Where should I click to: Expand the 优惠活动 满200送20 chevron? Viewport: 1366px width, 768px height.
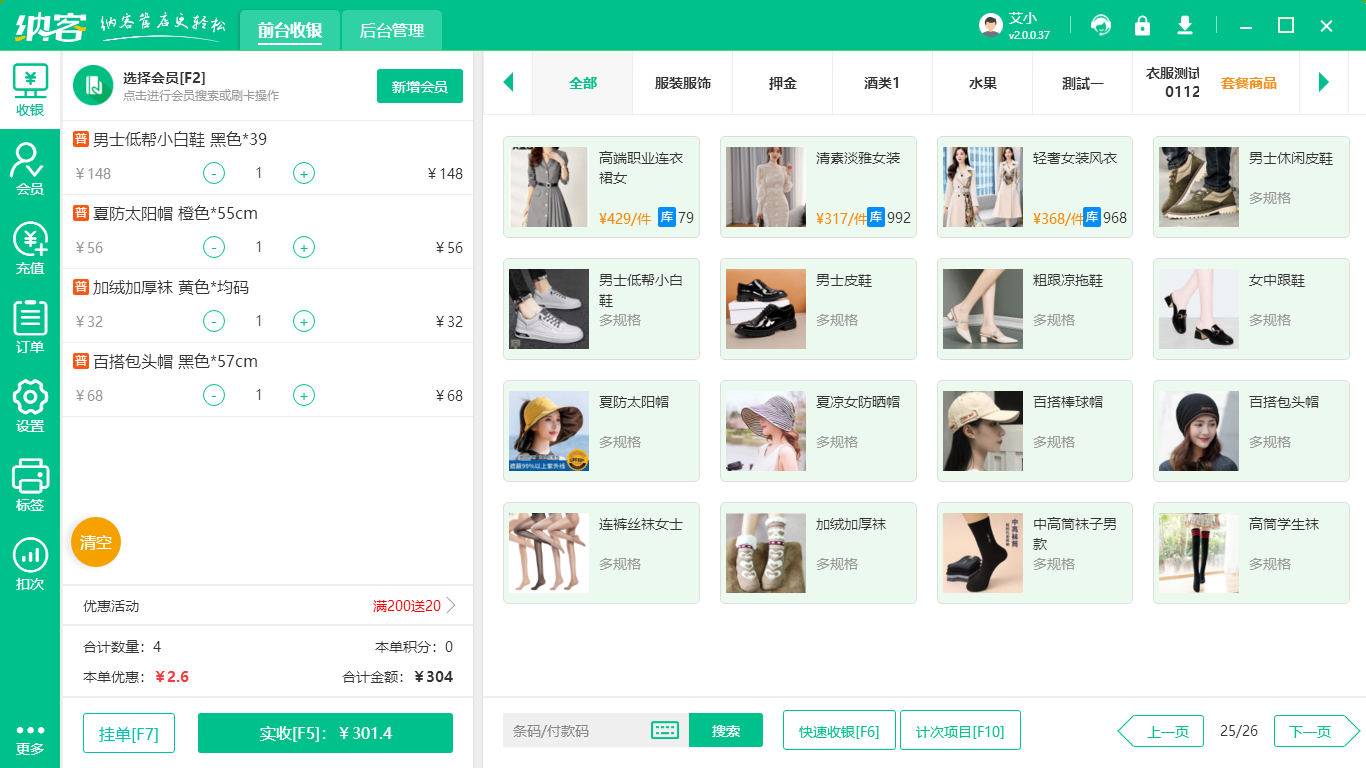tap(451, 605)
